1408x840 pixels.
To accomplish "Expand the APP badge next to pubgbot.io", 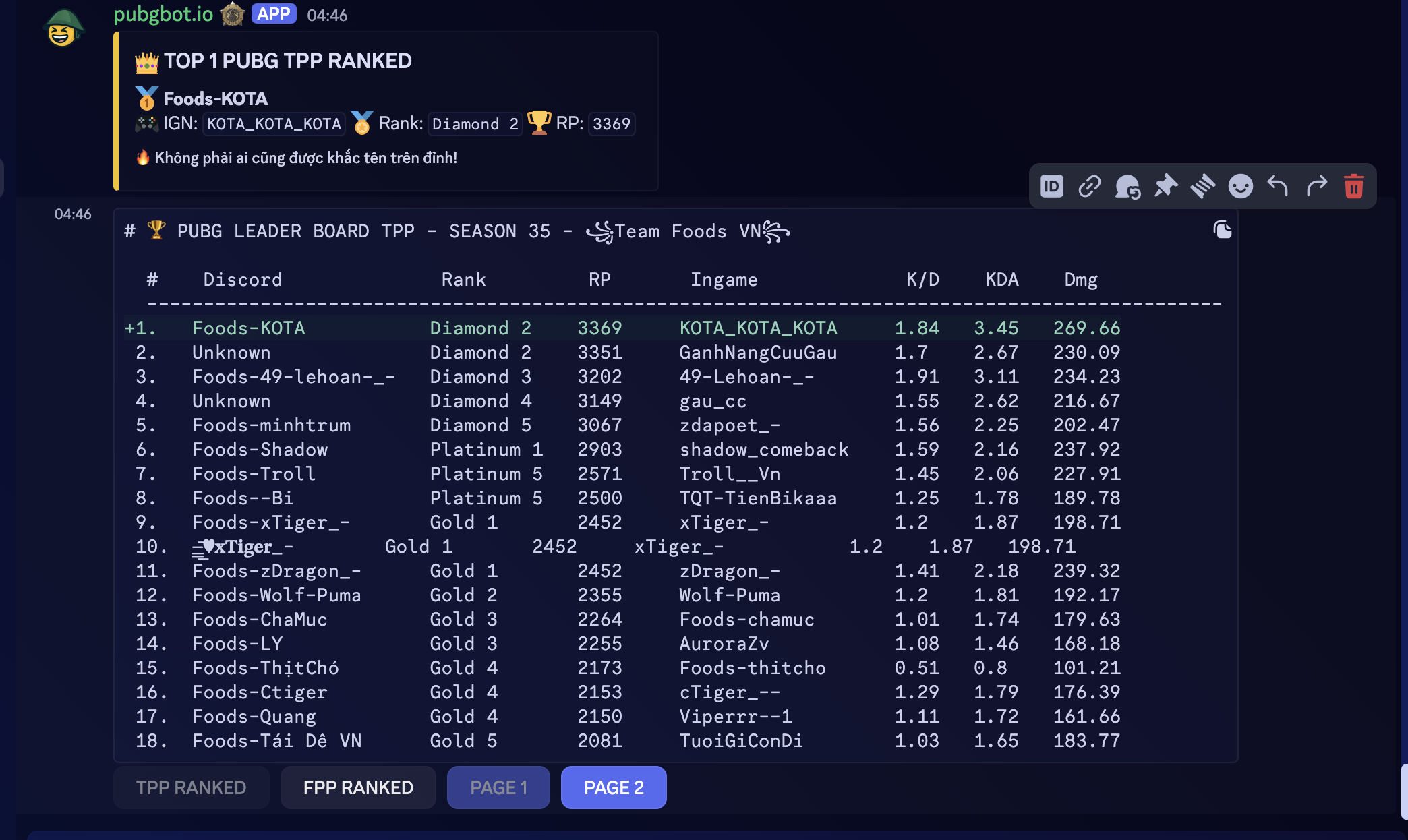I will coord(274,13).
